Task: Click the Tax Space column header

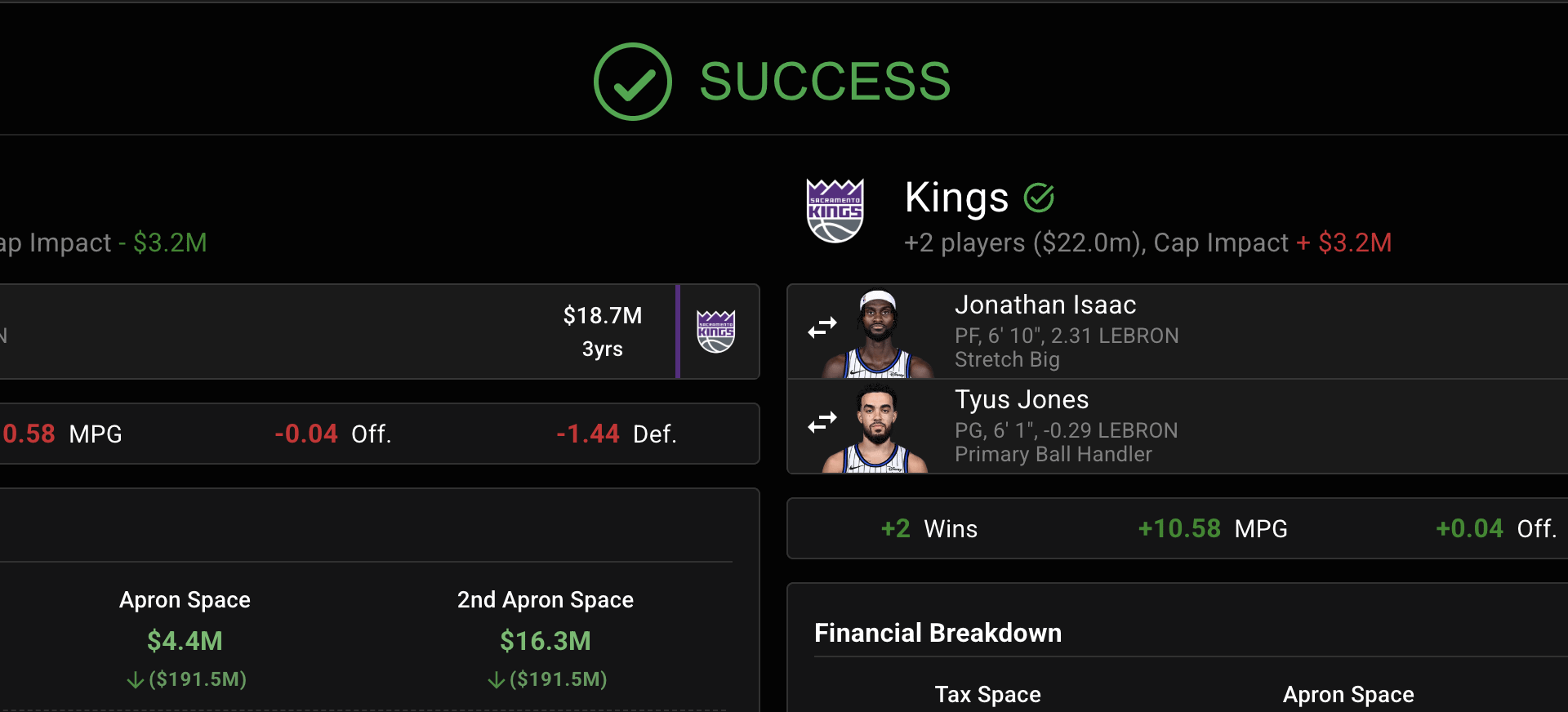Action: (x=987, y=695)
